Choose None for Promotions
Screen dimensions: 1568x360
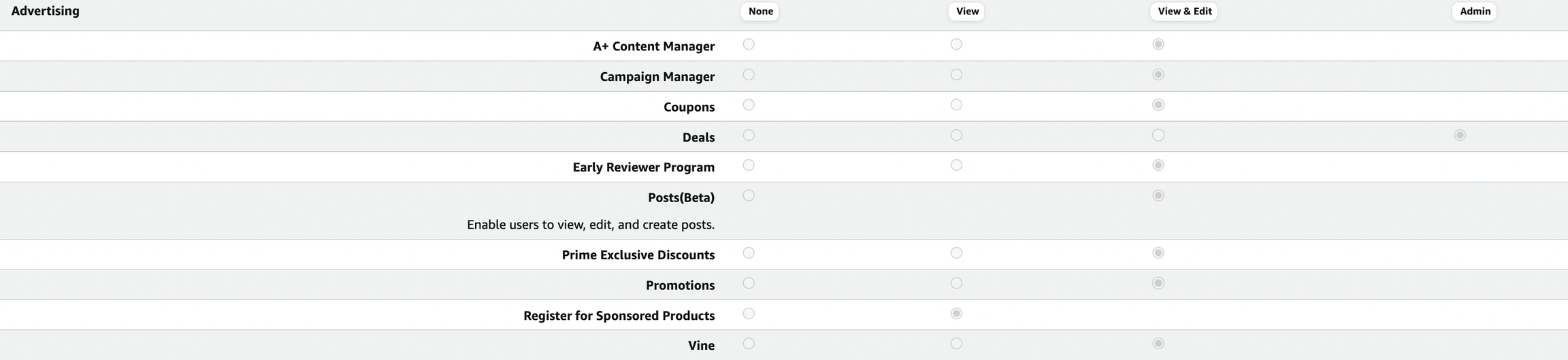point(749,283)
